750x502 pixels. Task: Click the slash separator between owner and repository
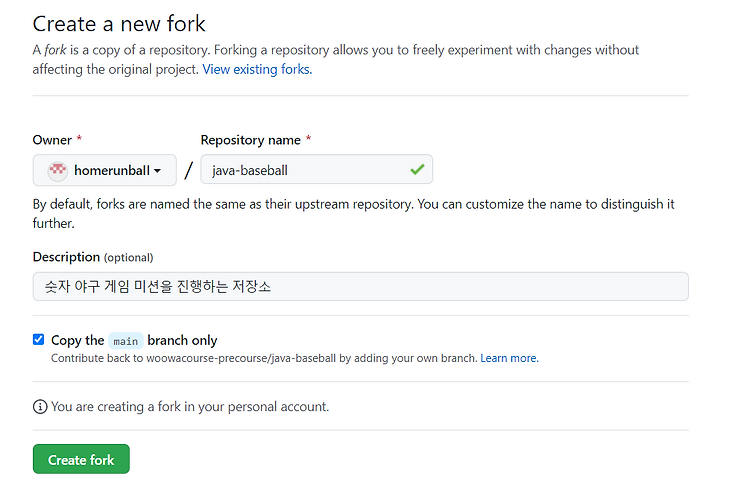click(x=189, y=170)
